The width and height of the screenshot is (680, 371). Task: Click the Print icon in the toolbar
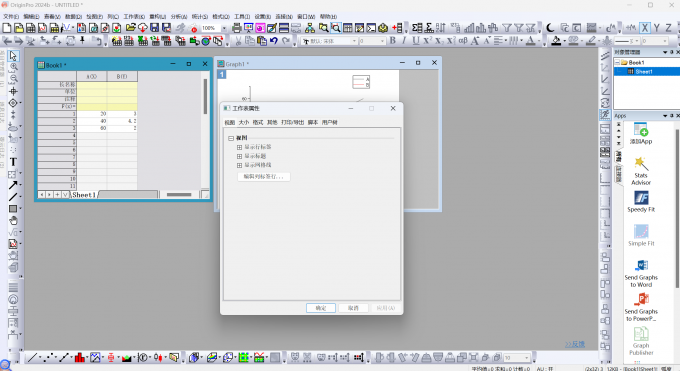tap(236, 28)
